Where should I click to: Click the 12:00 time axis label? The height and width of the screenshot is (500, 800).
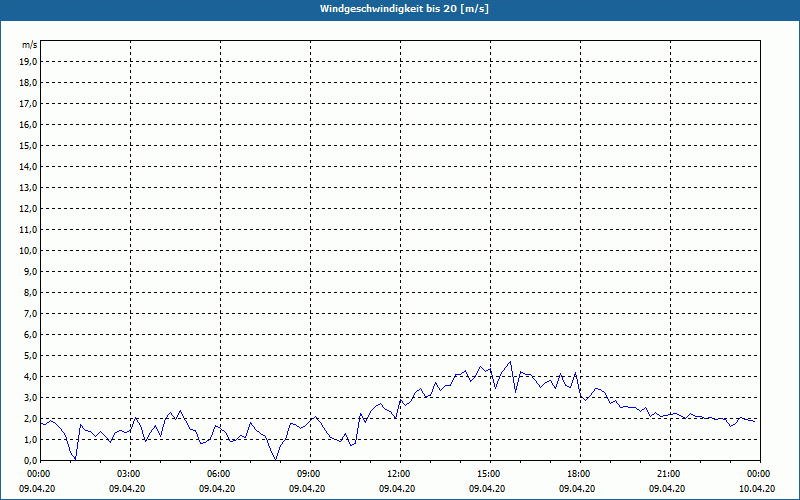(399, 474)
